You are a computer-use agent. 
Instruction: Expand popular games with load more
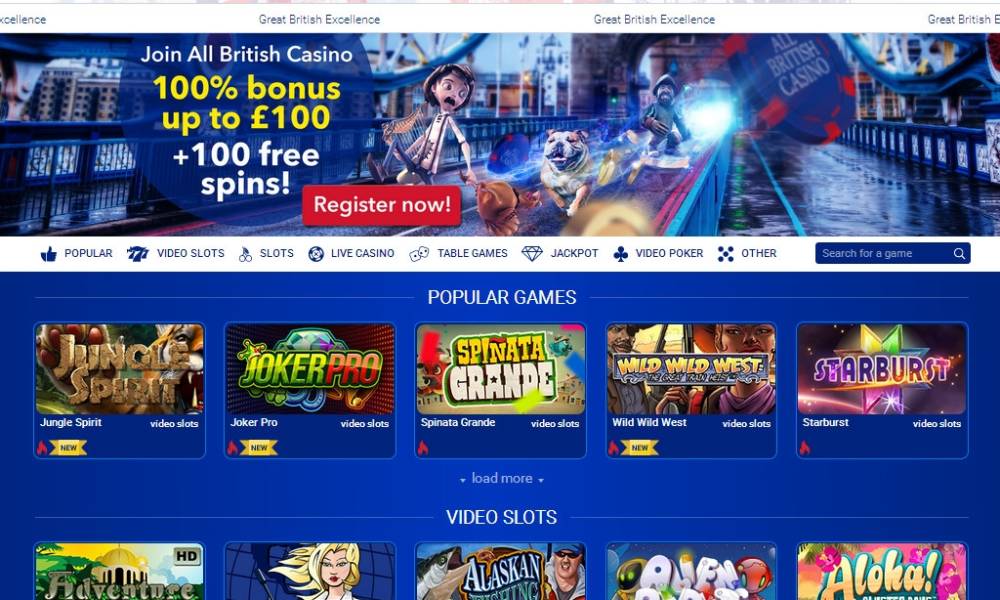(x=502, y=478)
